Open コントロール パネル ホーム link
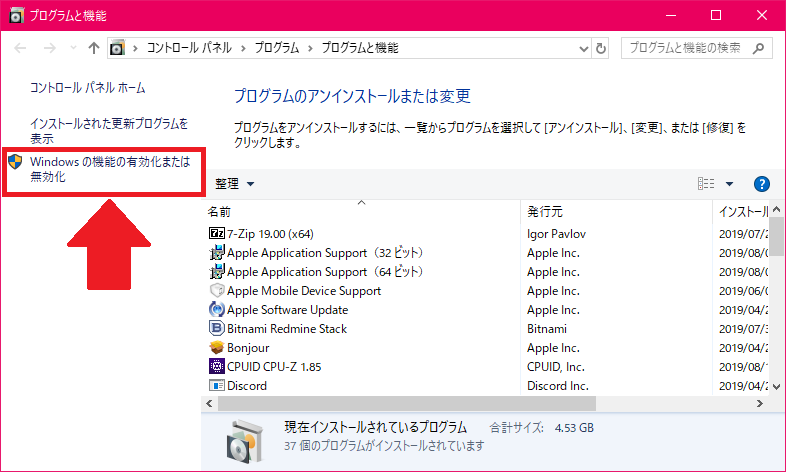This screenshot has height=472, width=786. tap(88, 88)
